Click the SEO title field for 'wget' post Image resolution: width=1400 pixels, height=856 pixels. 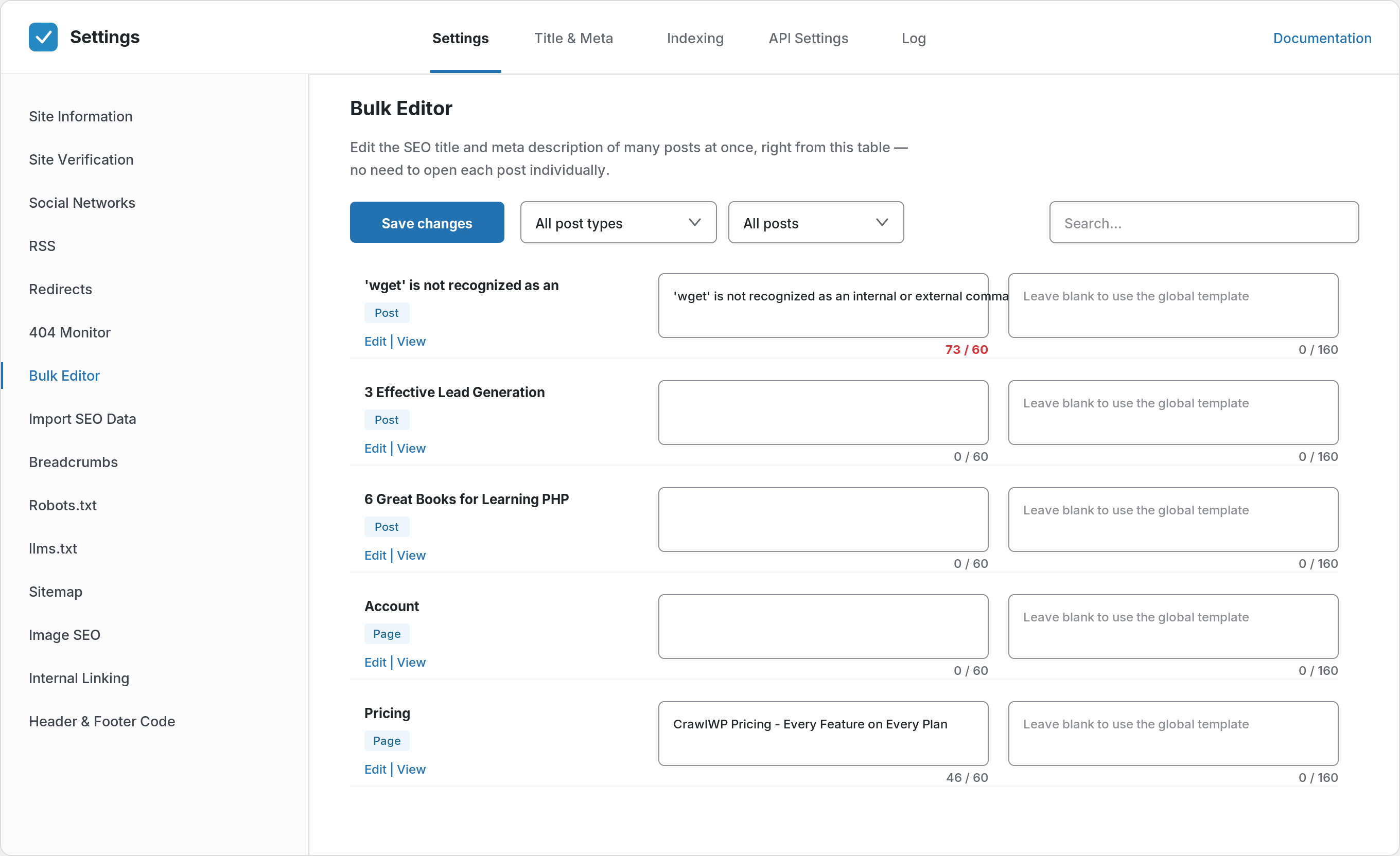click(x=824, y=306)
